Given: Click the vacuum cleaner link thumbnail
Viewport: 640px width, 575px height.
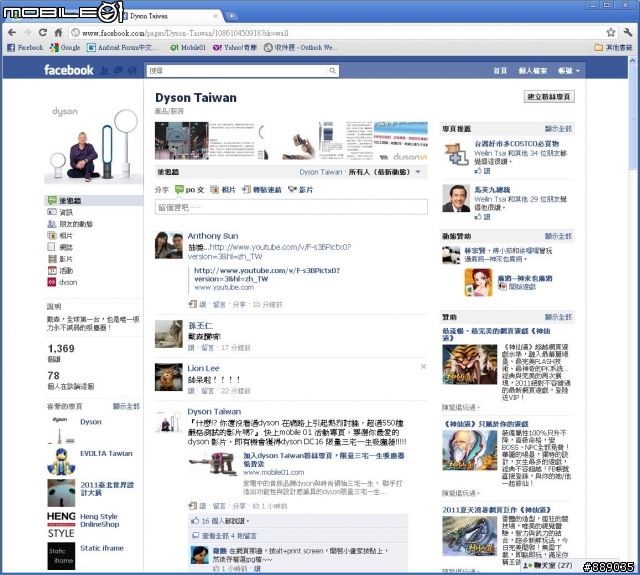Looking at the screenshot, I should tap(213, 464).
